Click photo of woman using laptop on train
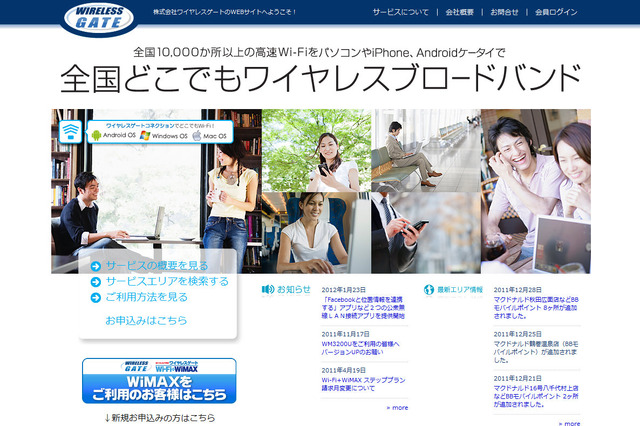This screenshot has width=640, height=426. point(316,233)
